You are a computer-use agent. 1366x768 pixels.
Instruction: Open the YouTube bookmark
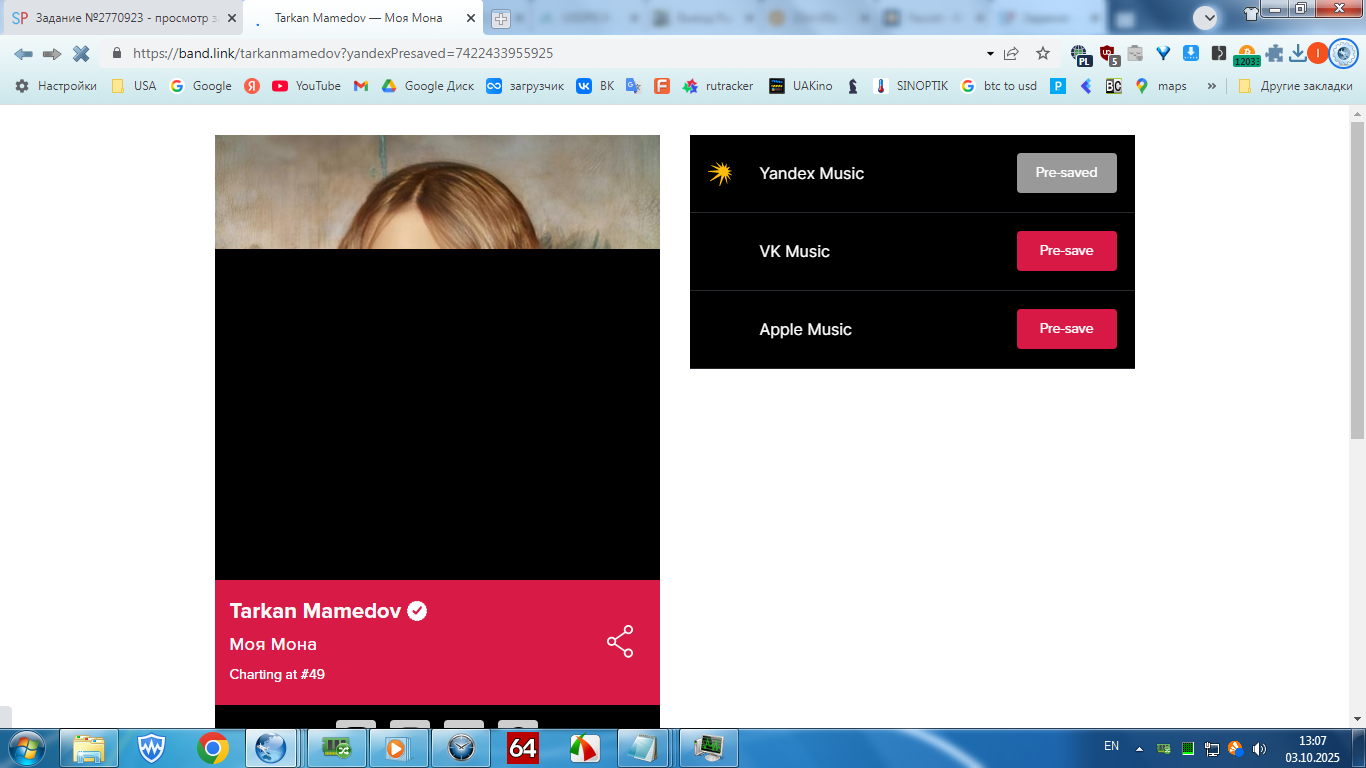tap(306, 86)
